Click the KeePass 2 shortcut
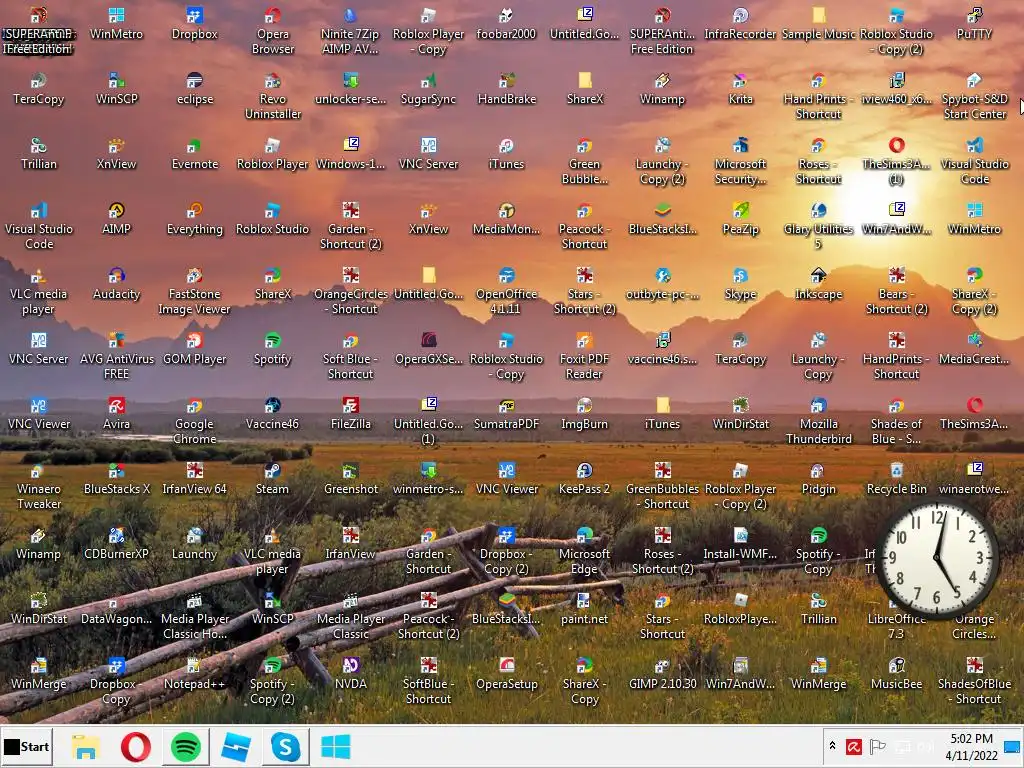 click(x=584, y=479)
